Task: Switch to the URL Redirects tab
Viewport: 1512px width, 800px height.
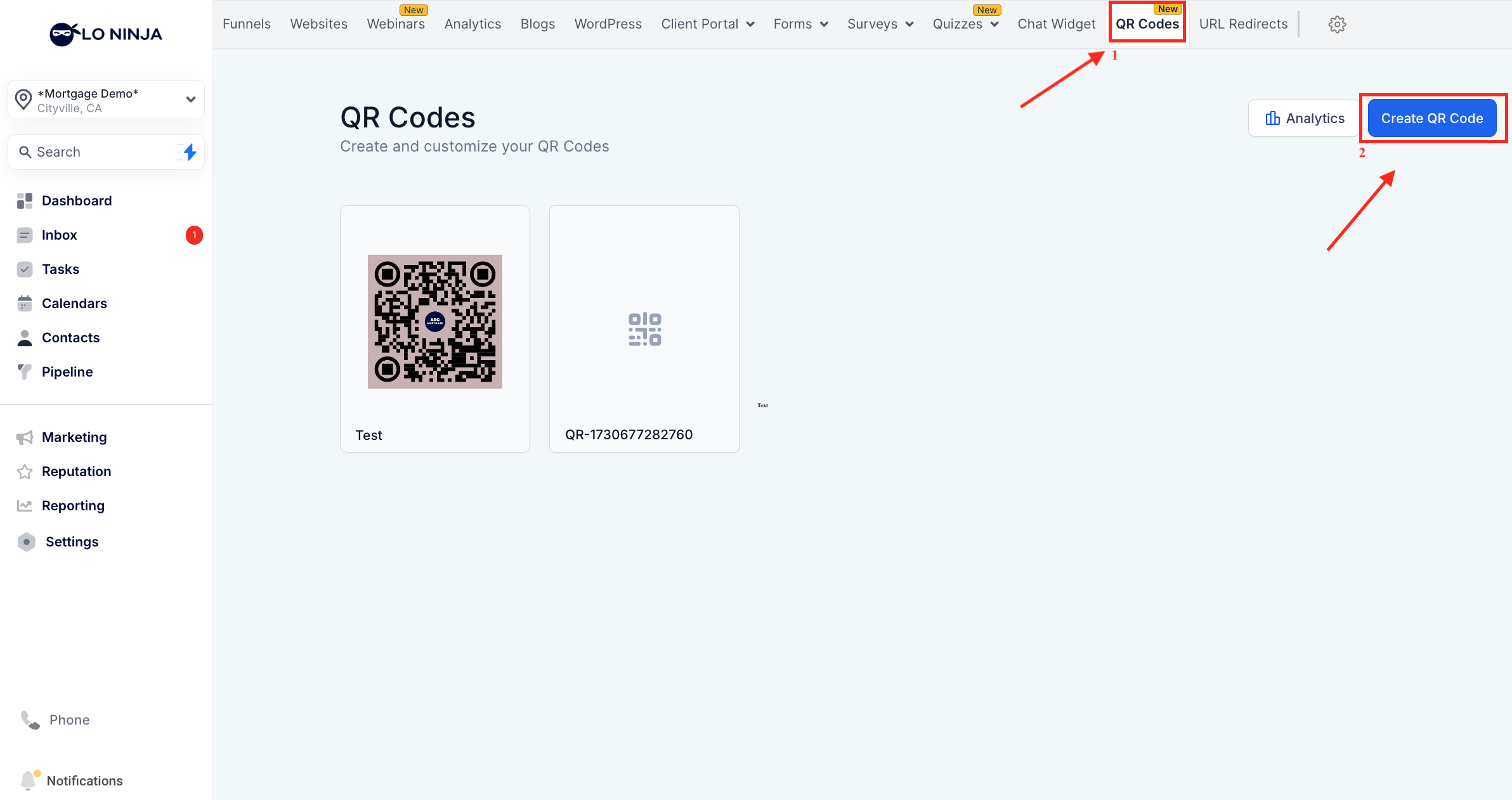Action: (1243, 24)
